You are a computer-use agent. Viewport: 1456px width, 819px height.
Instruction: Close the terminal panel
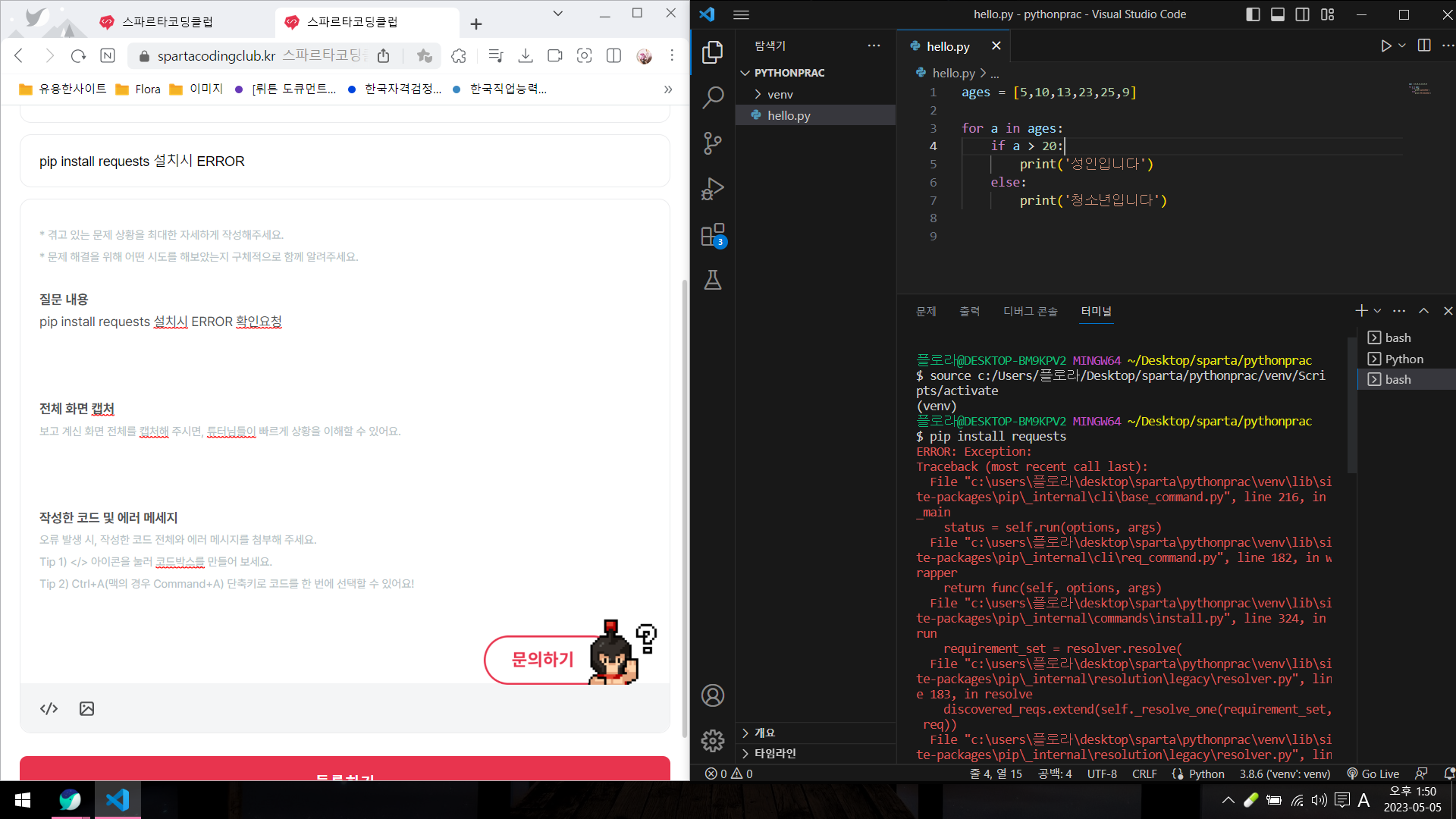click(x=1448, y=311)
